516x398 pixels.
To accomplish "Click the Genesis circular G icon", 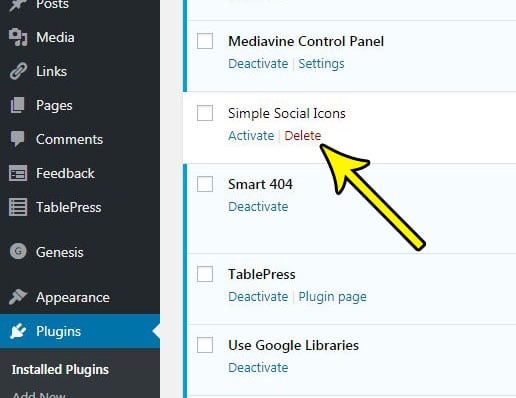I will [x=18, y=252].
